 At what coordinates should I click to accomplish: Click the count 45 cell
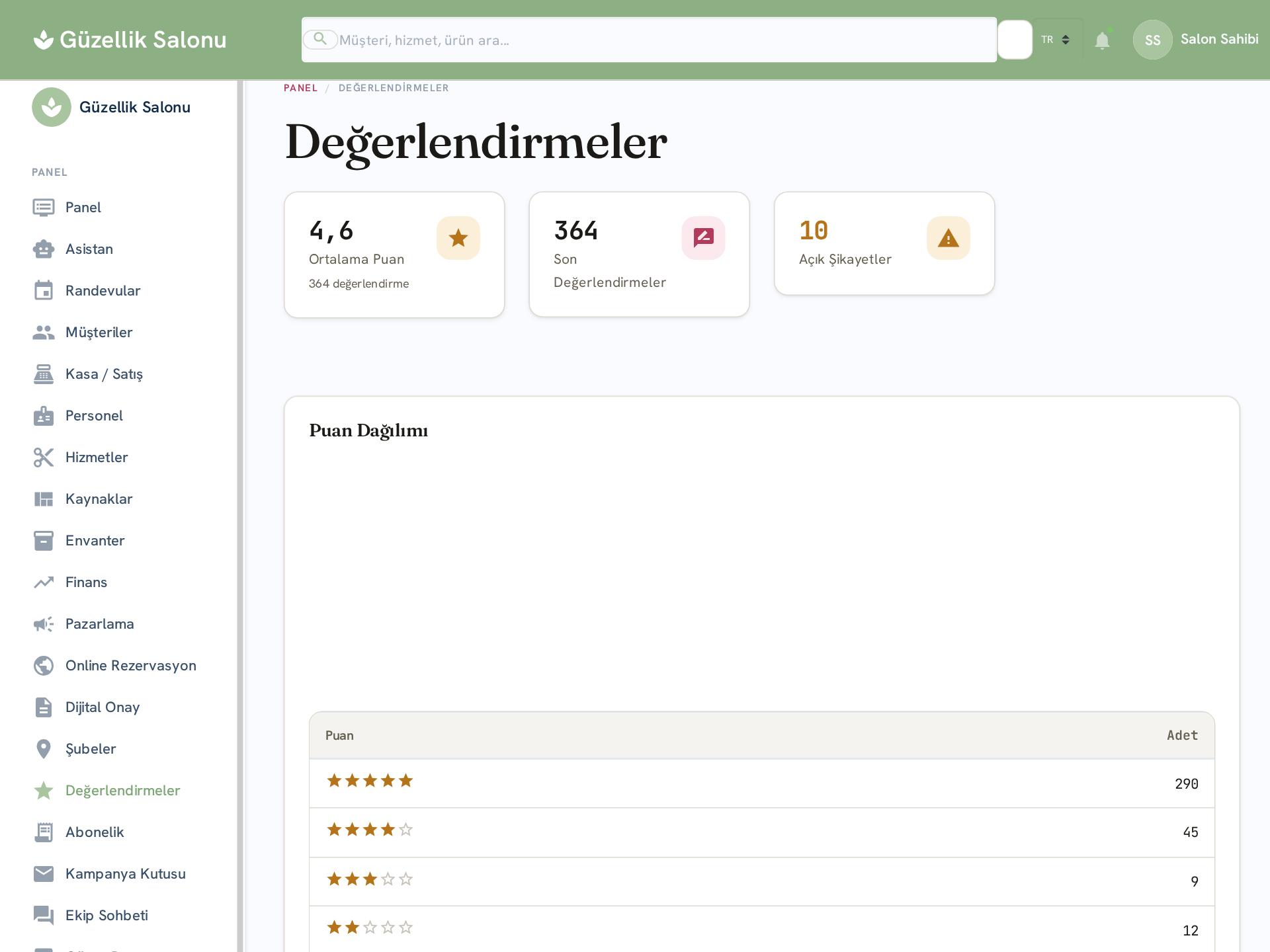pos(1191,832)
